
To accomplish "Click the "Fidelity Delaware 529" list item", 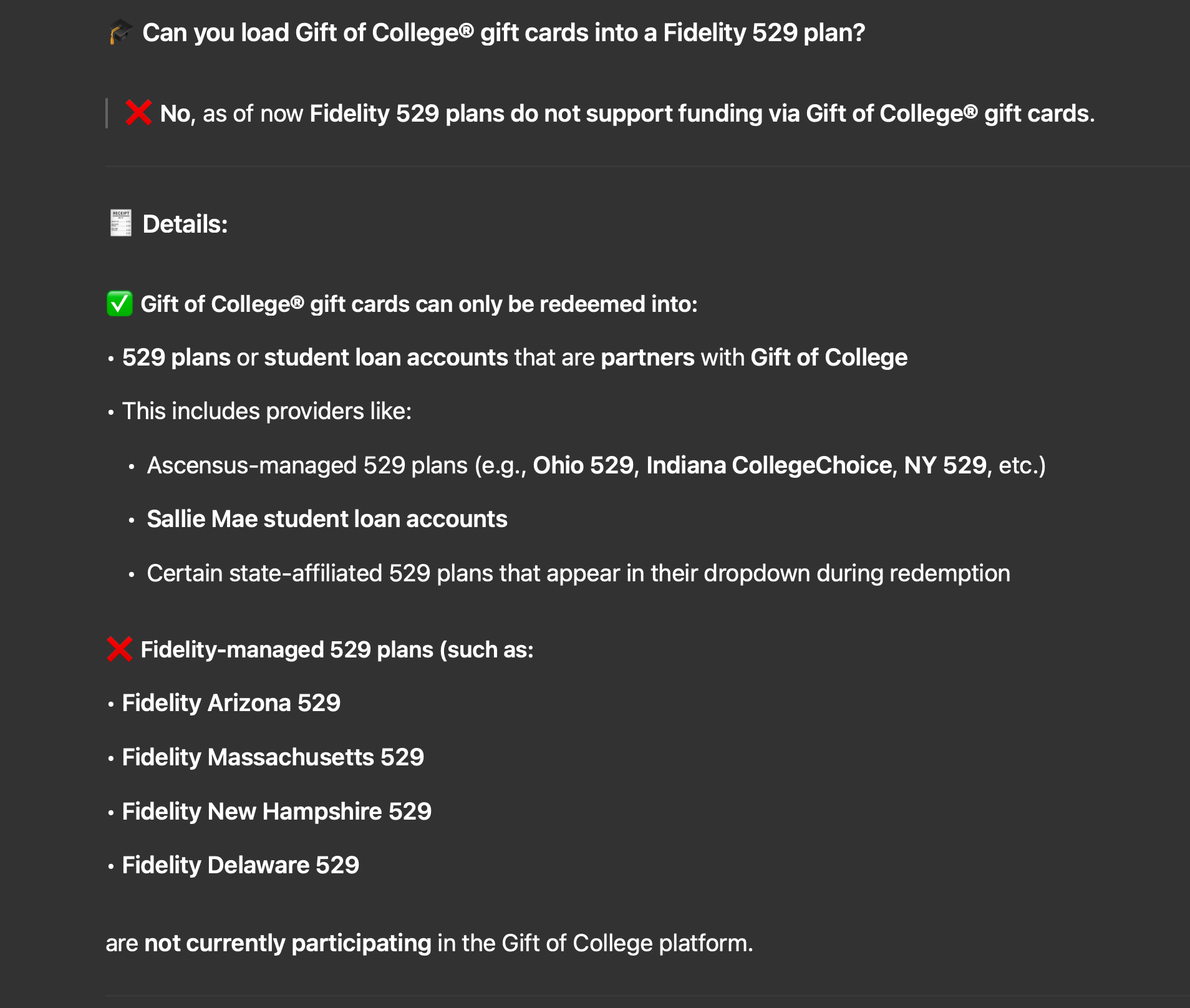I will coord(240,865).
